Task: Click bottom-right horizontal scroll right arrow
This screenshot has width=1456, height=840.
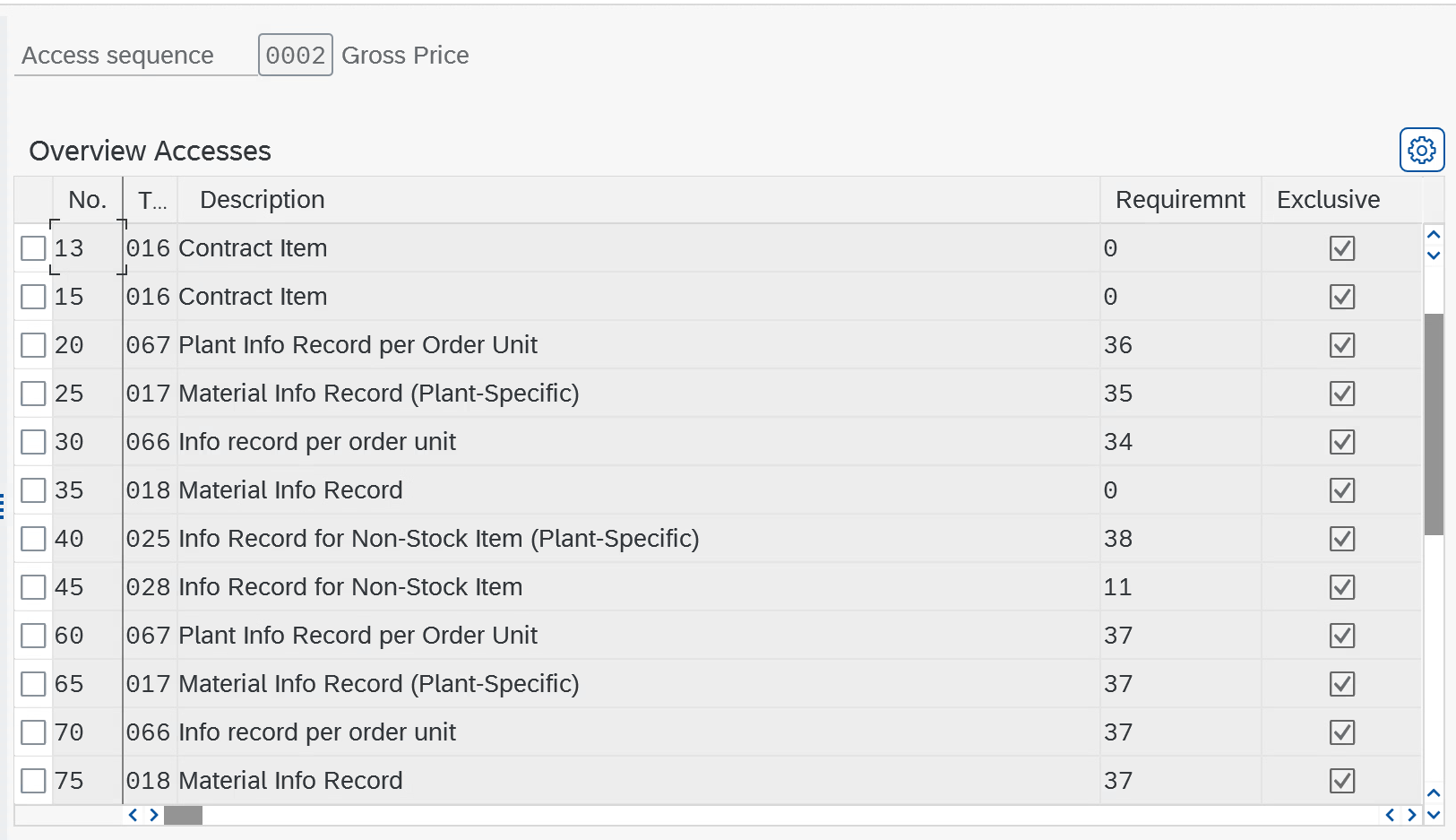Action: click(x=1412, y=815)
